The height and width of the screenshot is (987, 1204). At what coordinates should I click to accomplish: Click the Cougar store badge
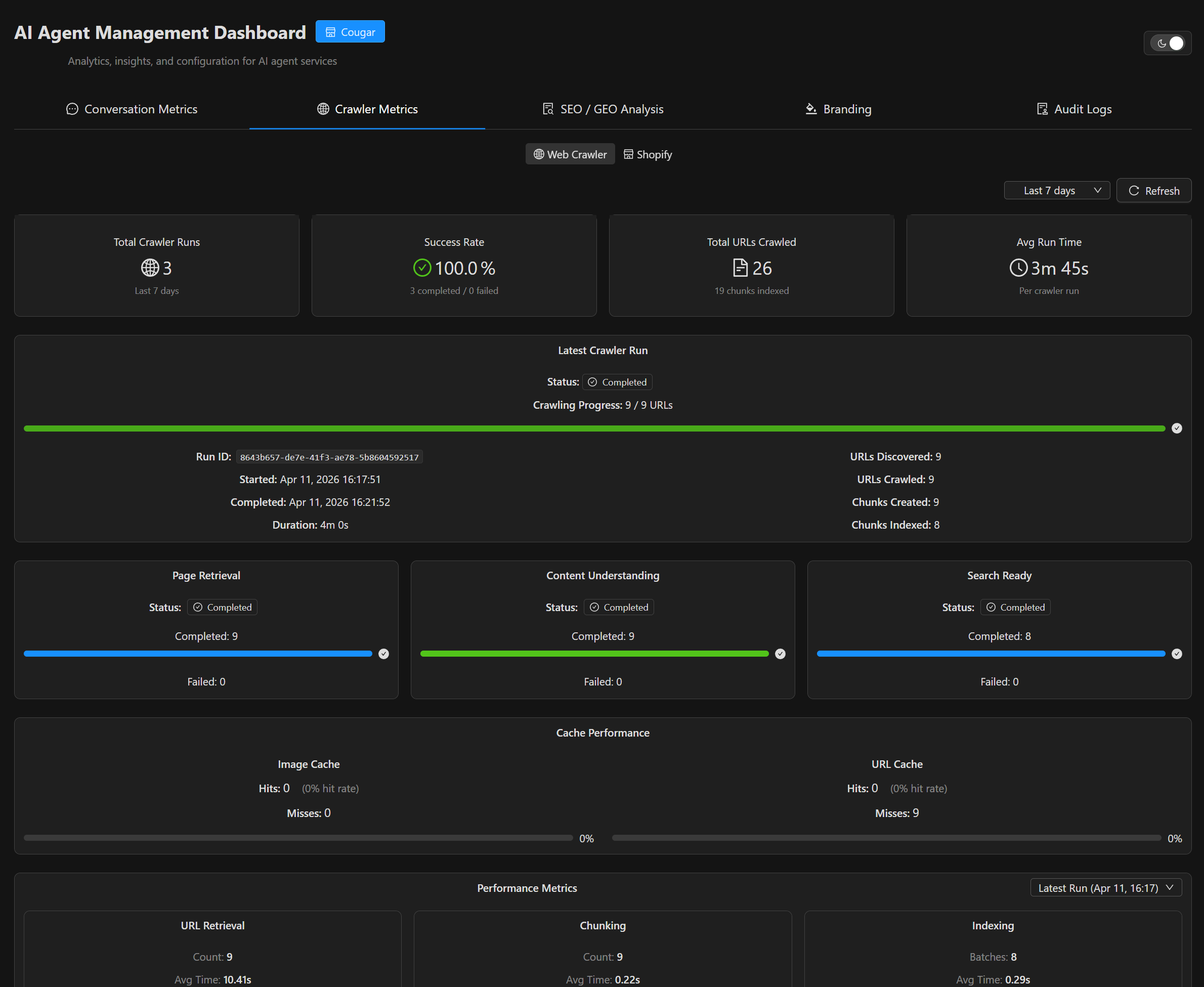(x=350, y=32)
